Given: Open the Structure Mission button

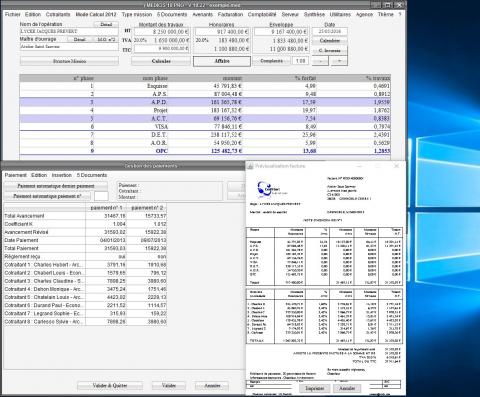Looking at the screenshot, I should (69, 61).
